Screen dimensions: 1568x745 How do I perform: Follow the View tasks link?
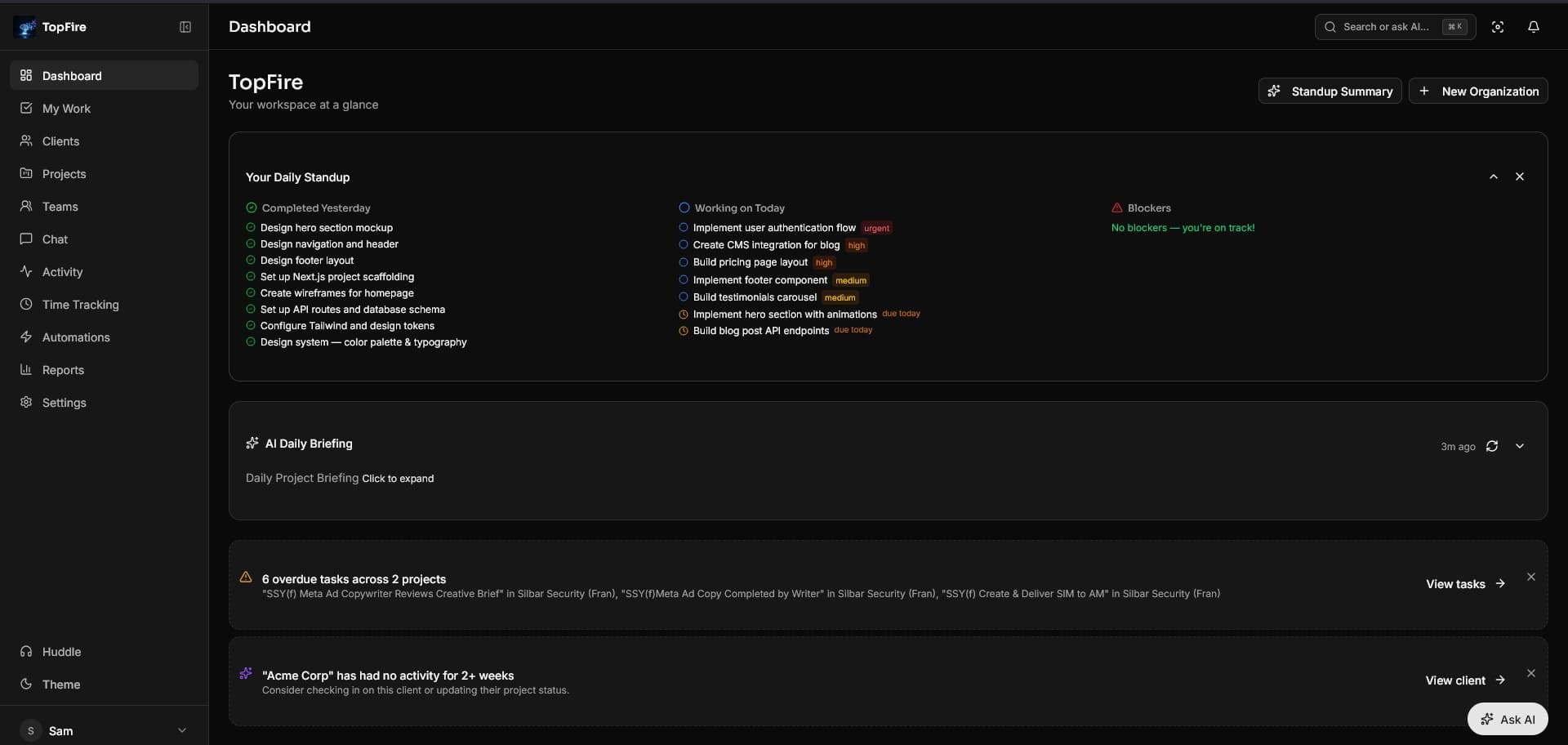click(1464, 584)
